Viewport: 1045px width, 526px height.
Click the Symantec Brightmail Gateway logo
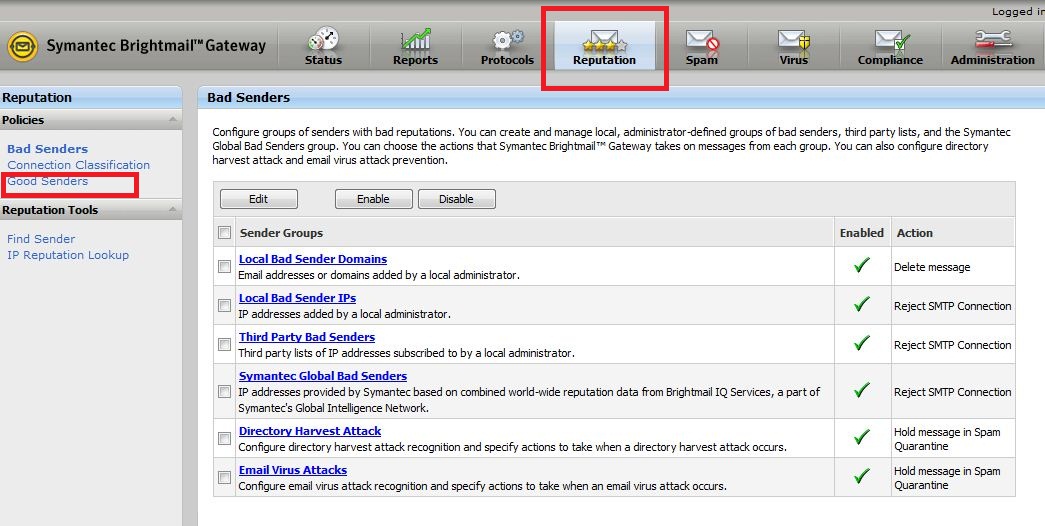click(22, 46)
